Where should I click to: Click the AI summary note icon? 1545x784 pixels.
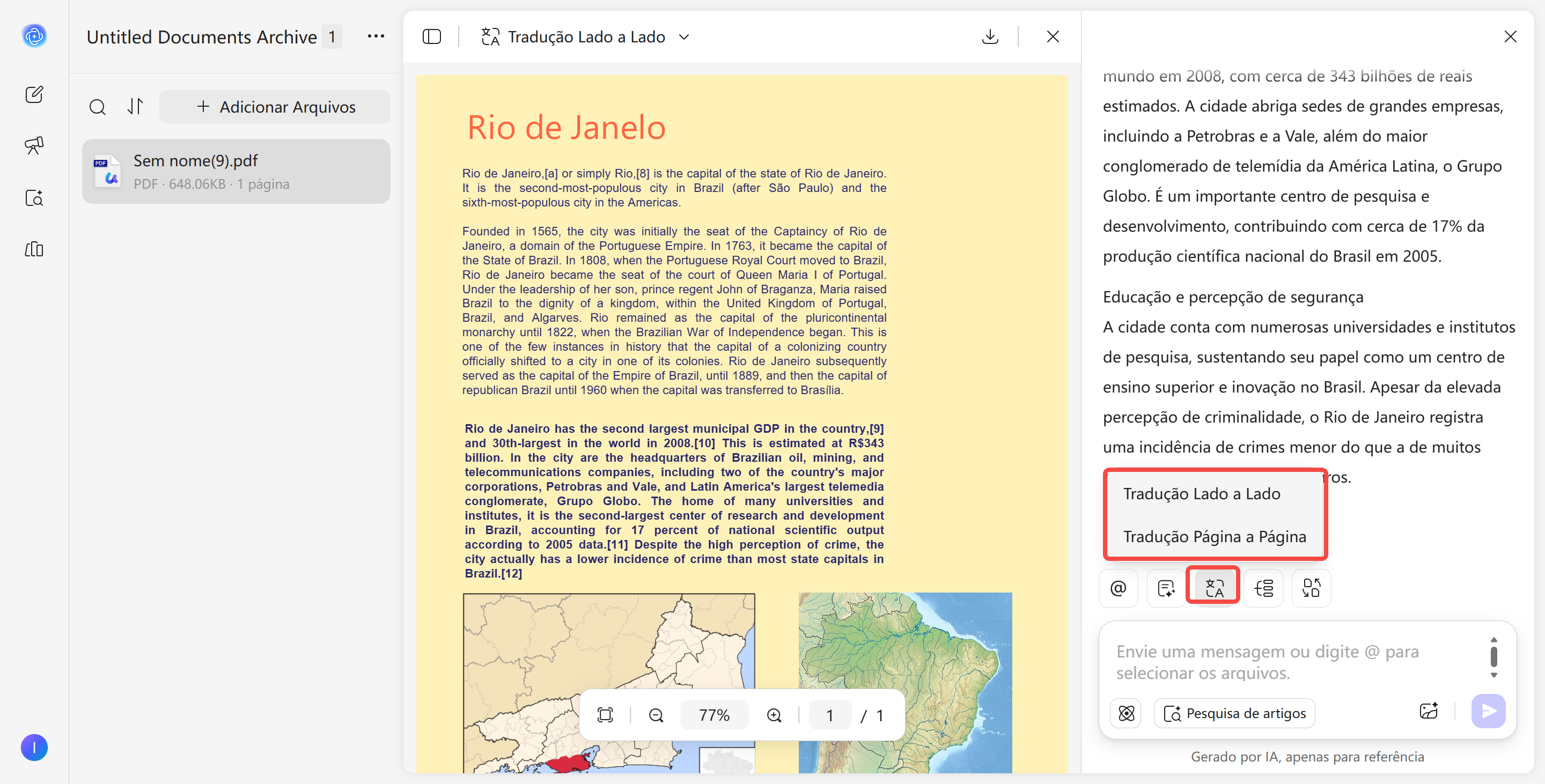click(1166, 588)
